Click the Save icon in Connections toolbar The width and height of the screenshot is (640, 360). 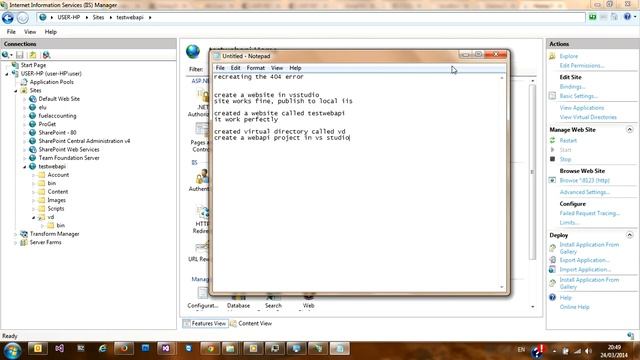coord(20,55)
